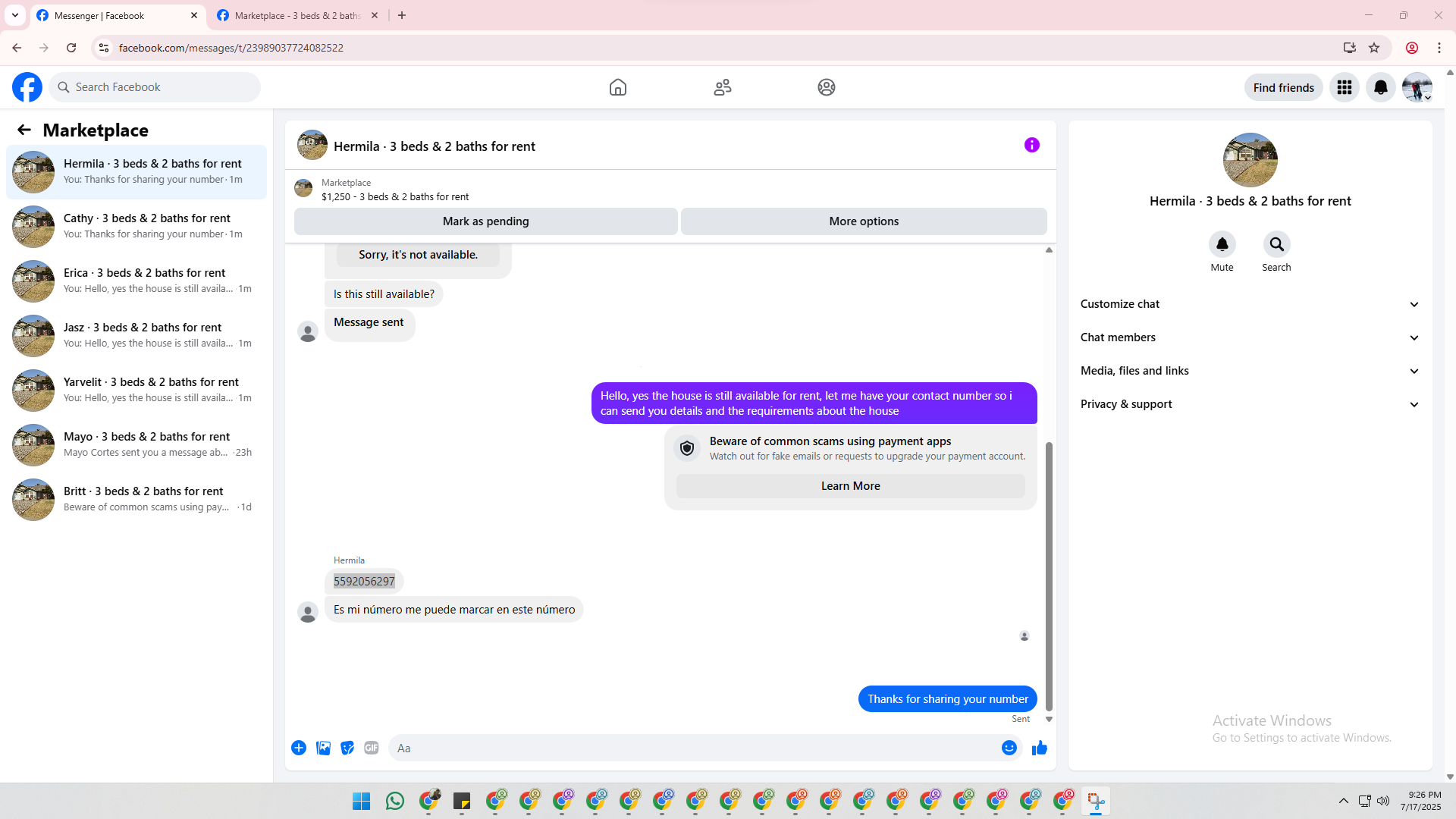
Task: Click the "Sorry, it's not available." quick reply
Action: (418, 255)
